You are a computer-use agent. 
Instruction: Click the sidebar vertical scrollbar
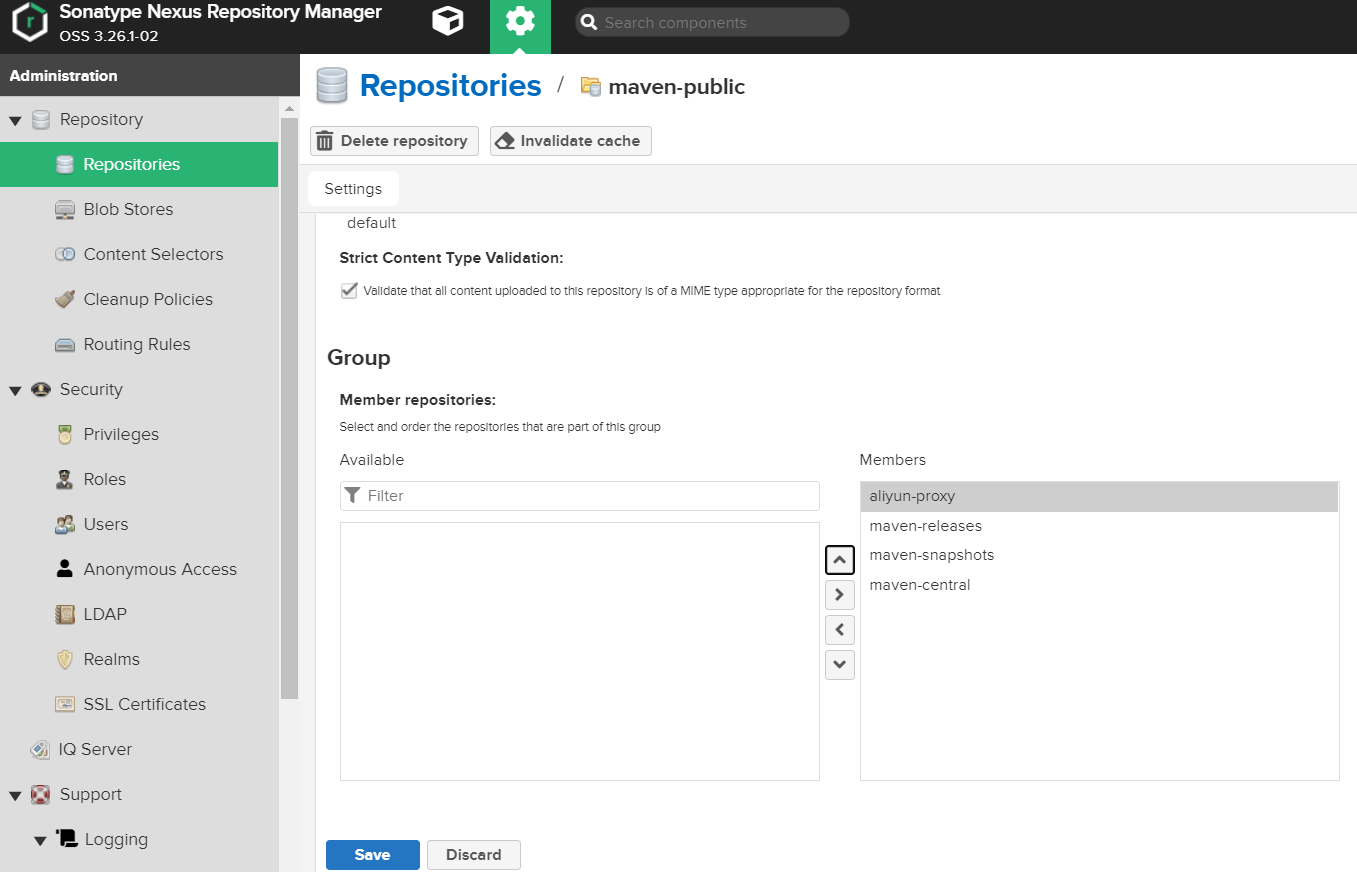[x=290, y=408]
